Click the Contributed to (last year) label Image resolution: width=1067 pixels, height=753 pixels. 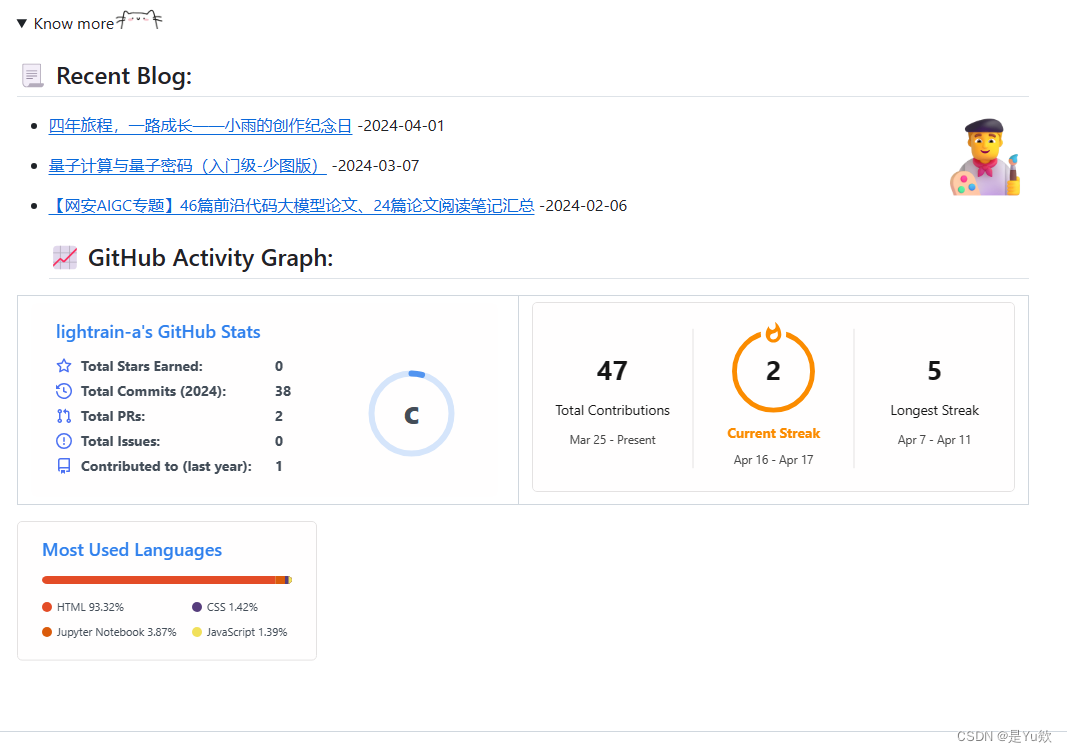click(x=166, y=467)
